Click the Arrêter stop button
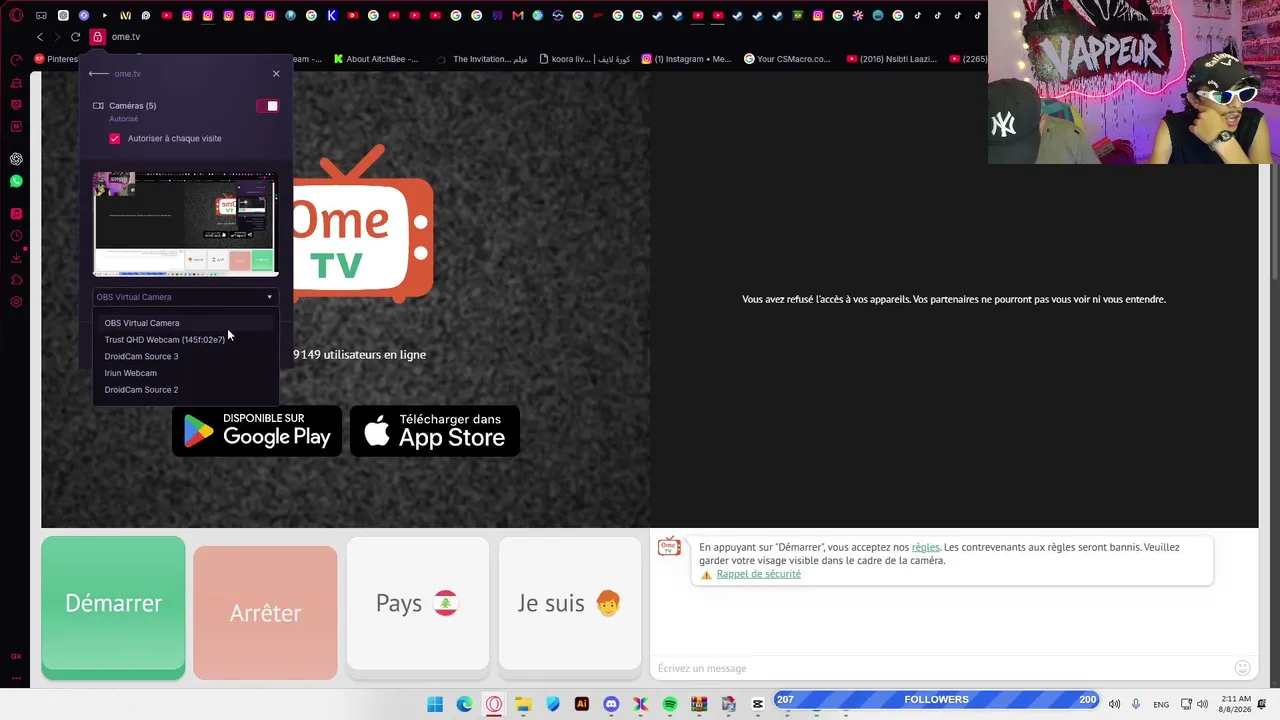Screen dimensions: 1280x720 pyautogui.click(x=265, y=613)
